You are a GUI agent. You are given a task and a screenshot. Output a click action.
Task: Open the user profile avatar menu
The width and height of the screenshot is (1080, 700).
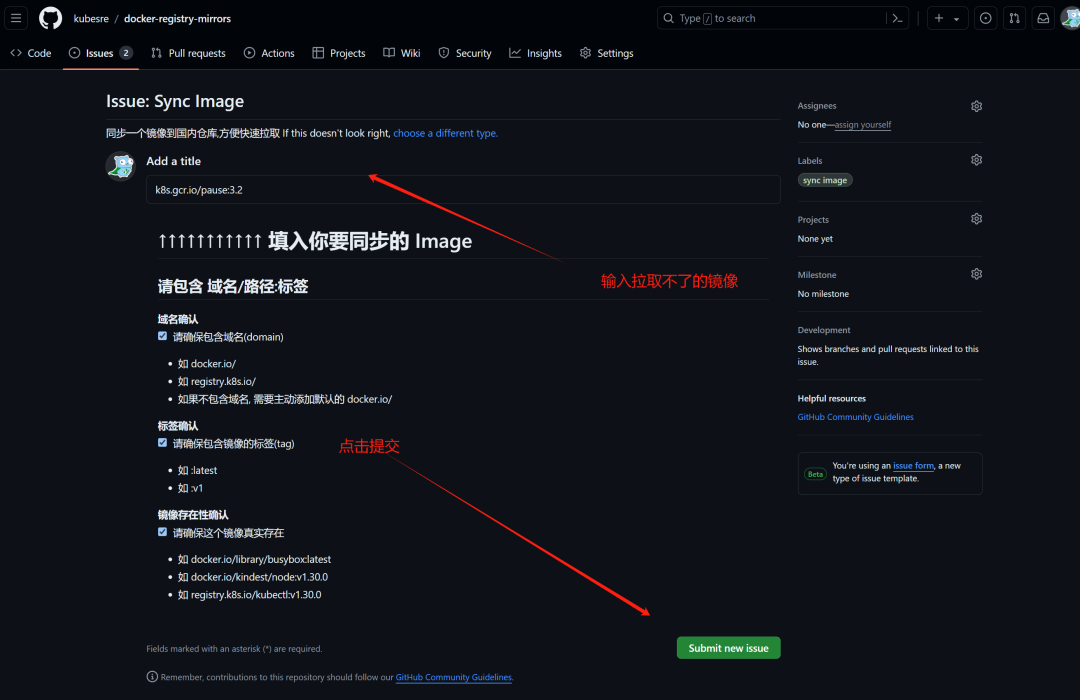[x=1071, y=19]
